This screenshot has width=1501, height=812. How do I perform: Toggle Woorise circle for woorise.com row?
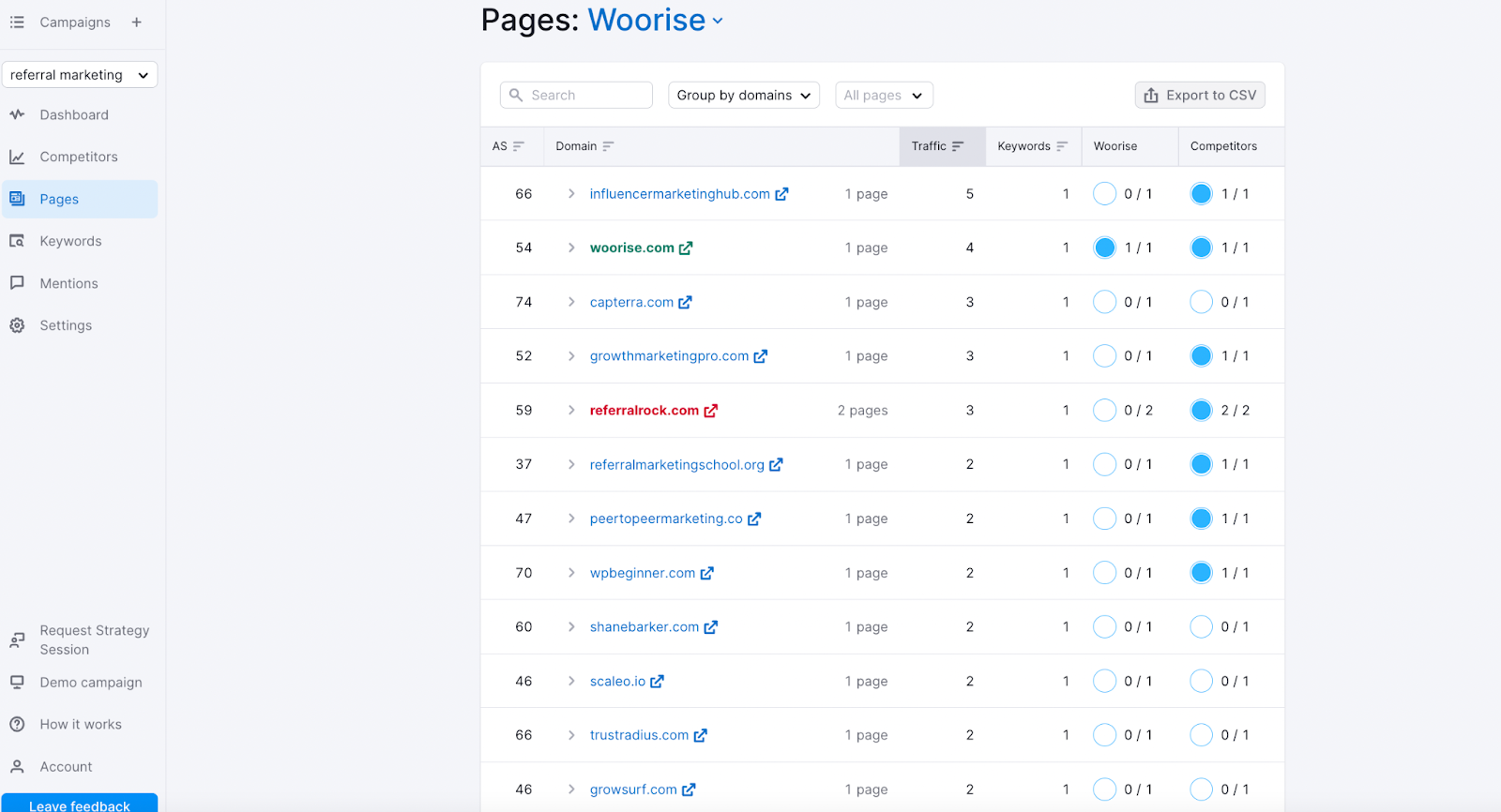point(1105,248)
